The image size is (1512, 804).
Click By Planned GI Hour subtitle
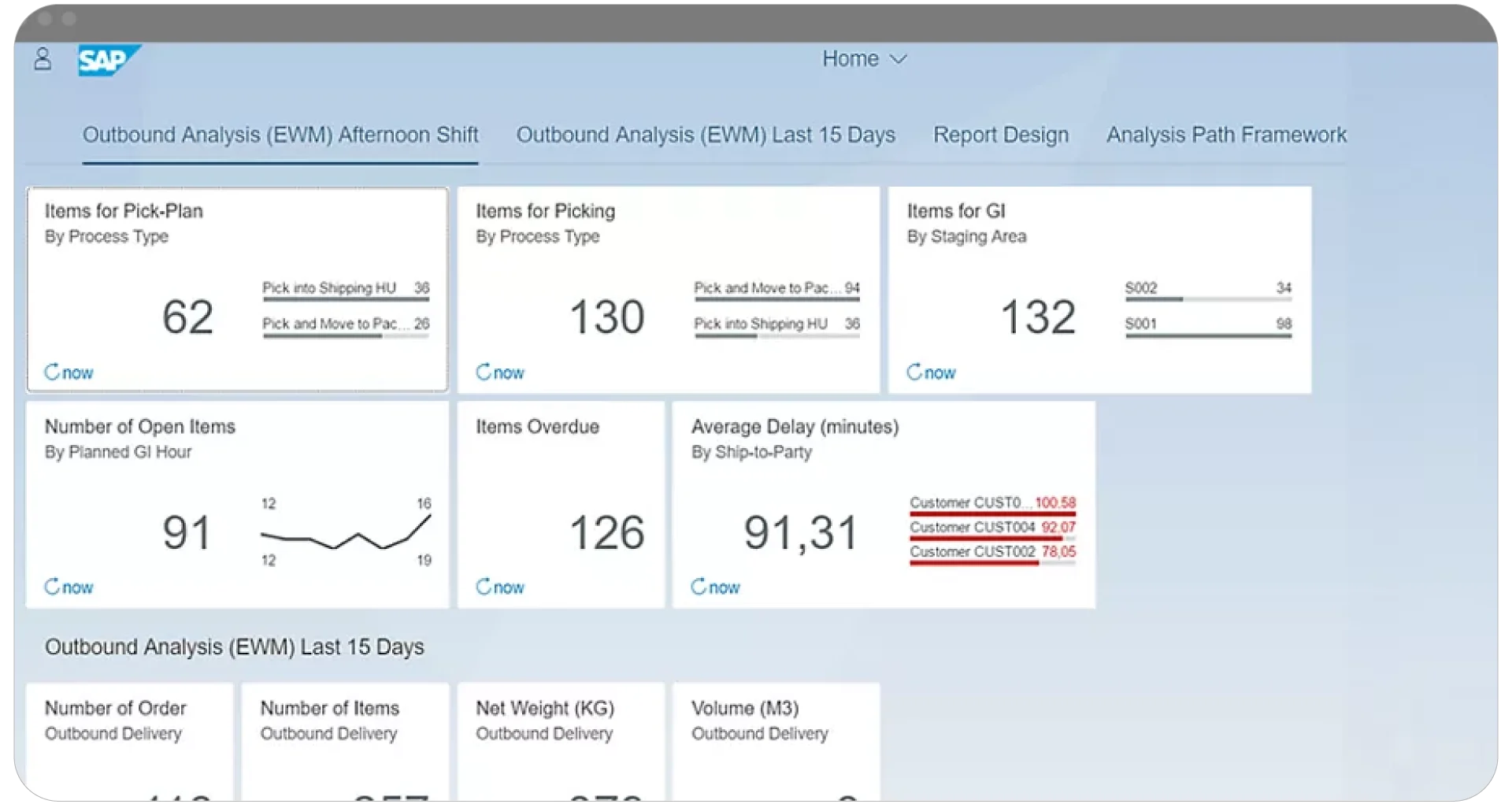tap(118, 452)
